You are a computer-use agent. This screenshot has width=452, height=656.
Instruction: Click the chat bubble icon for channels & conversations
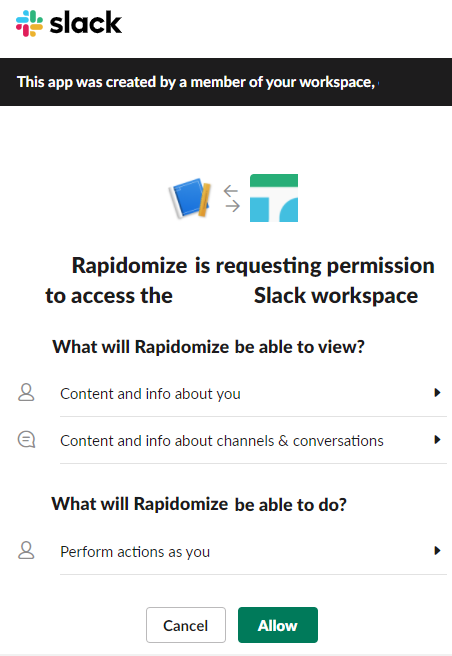pos(26,440)
